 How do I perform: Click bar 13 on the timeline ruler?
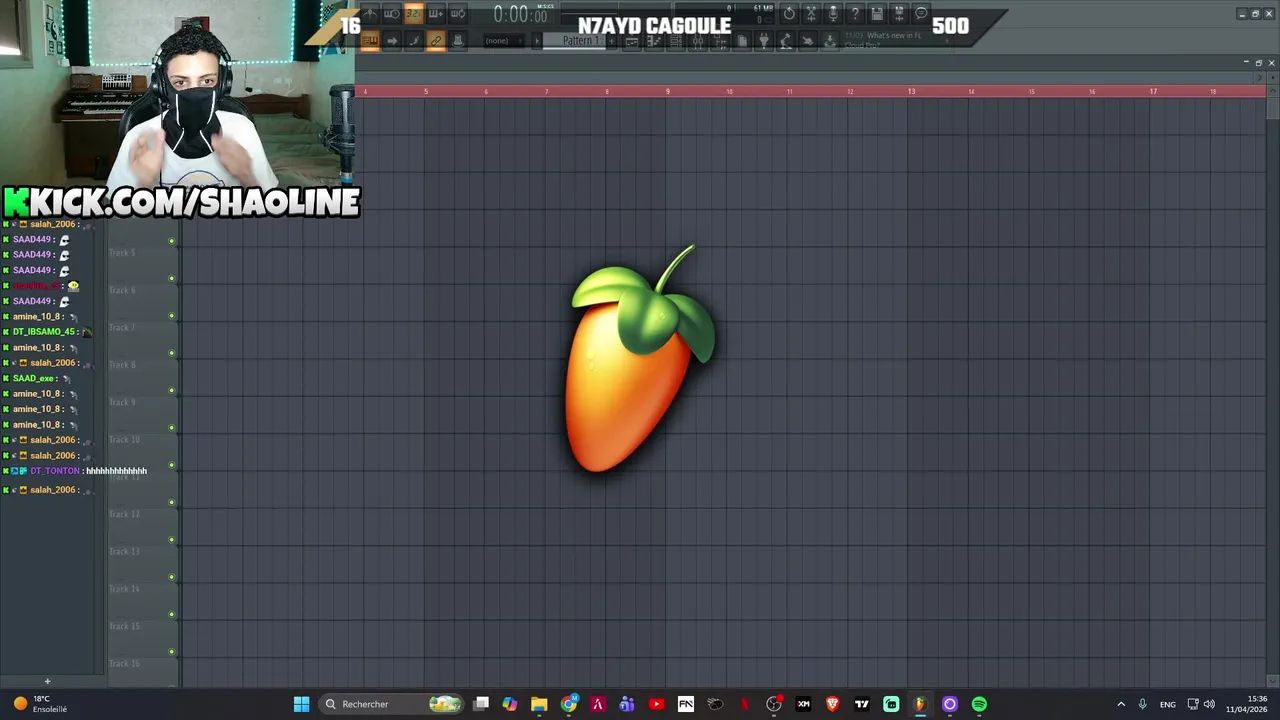911,92
